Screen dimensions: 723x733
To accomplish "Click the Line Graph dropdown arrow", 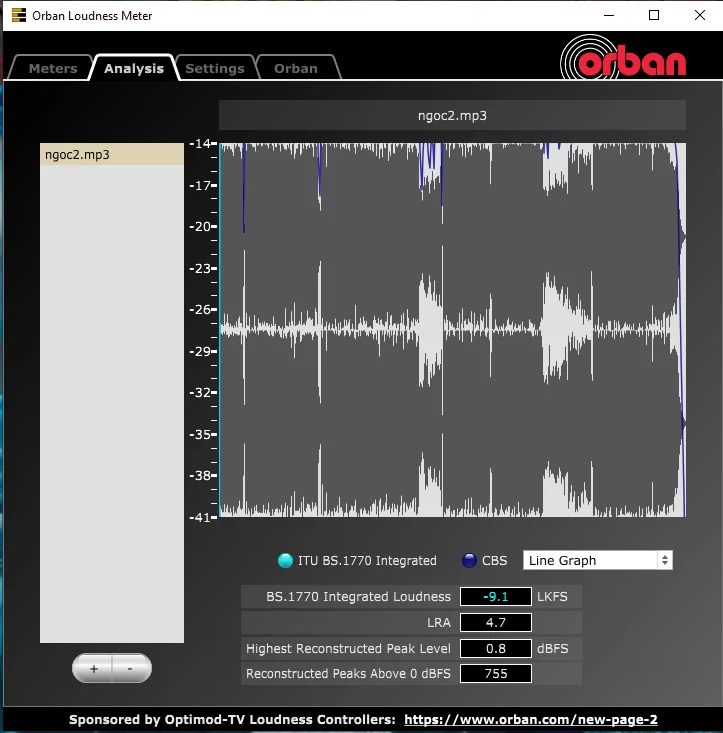I will point(665,560).
